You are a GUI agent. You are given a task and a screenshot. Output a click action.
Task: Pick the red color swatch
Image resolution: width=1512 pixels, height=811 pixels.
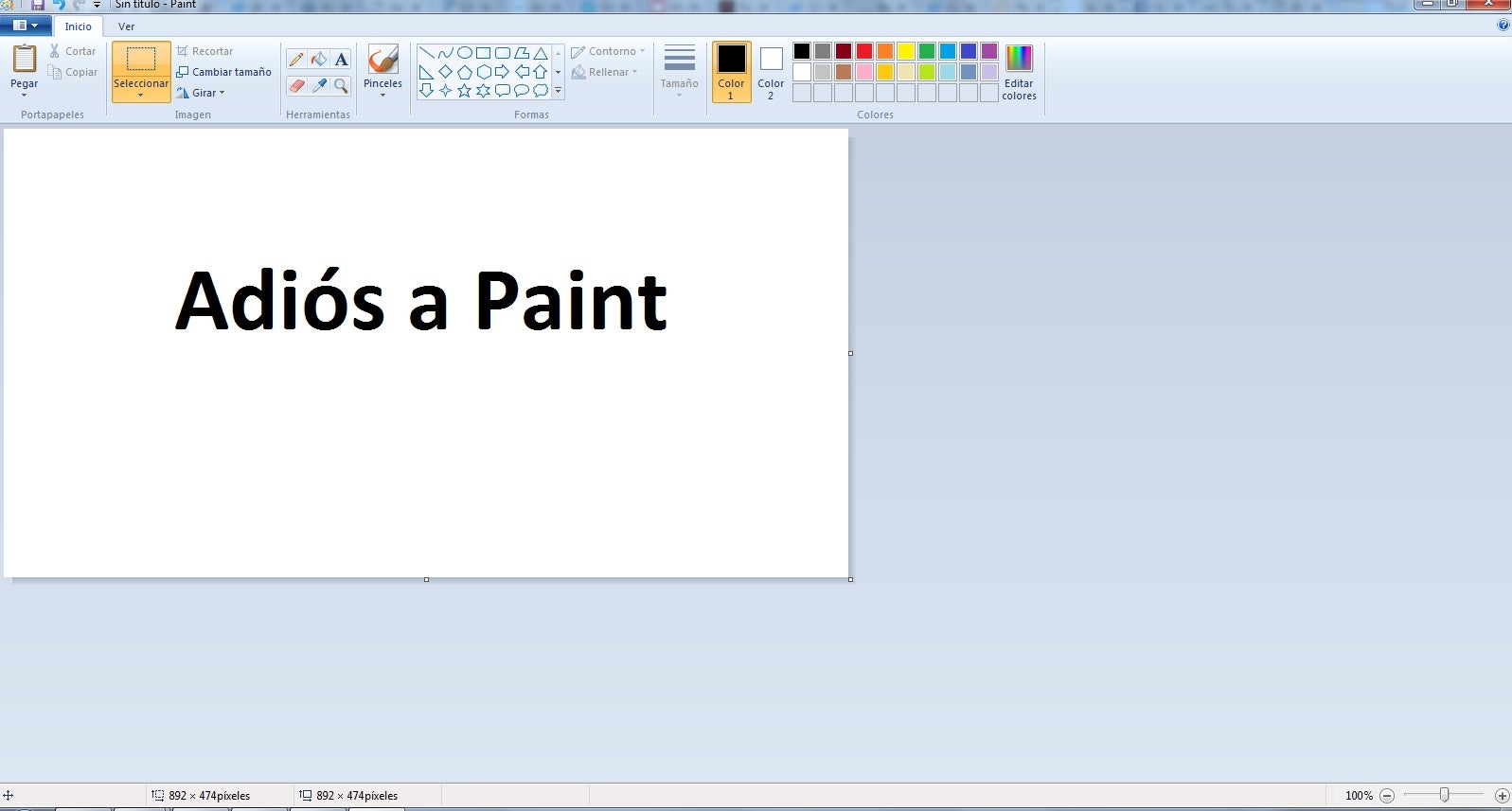(864, 51)
